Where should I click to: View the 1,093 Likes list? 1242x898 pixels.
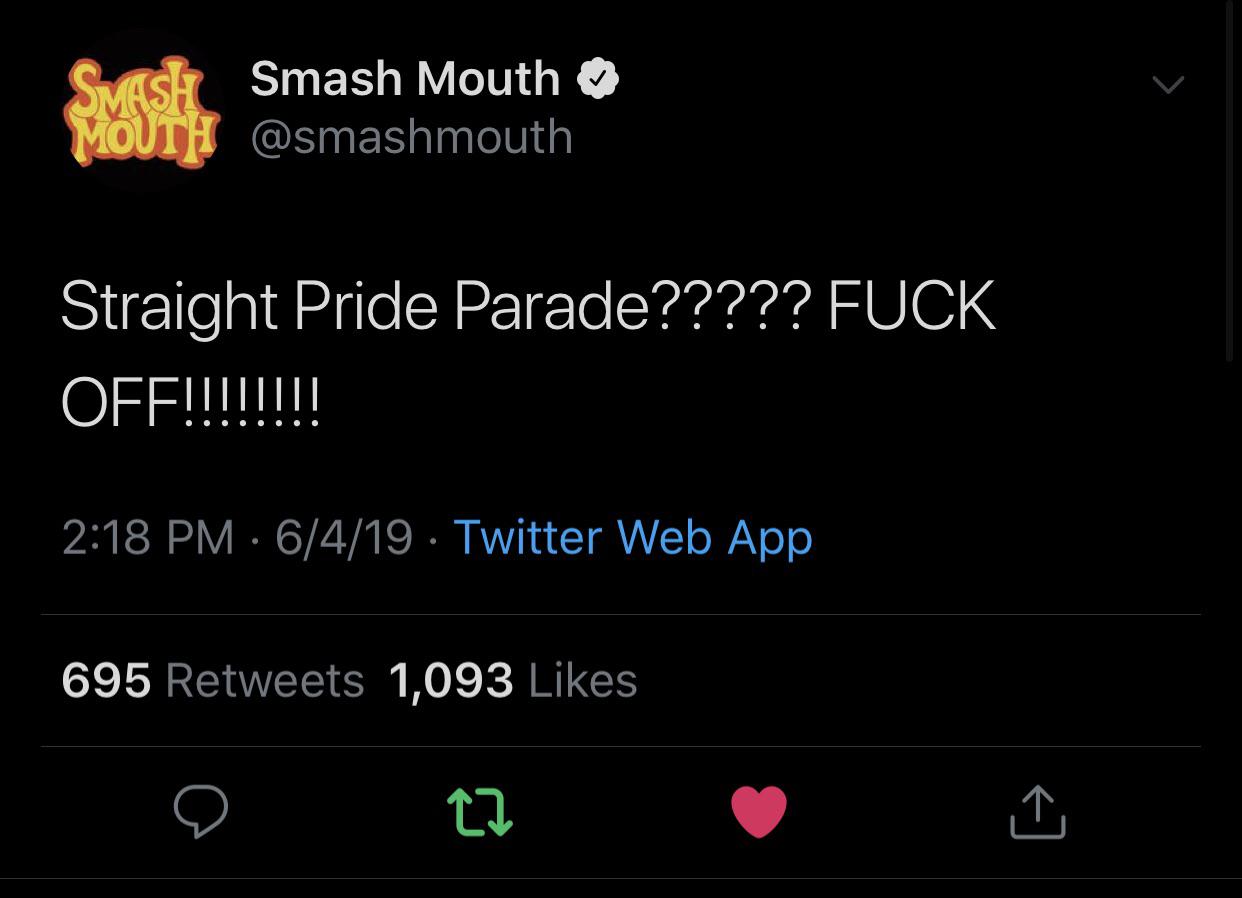pos(512,681)
